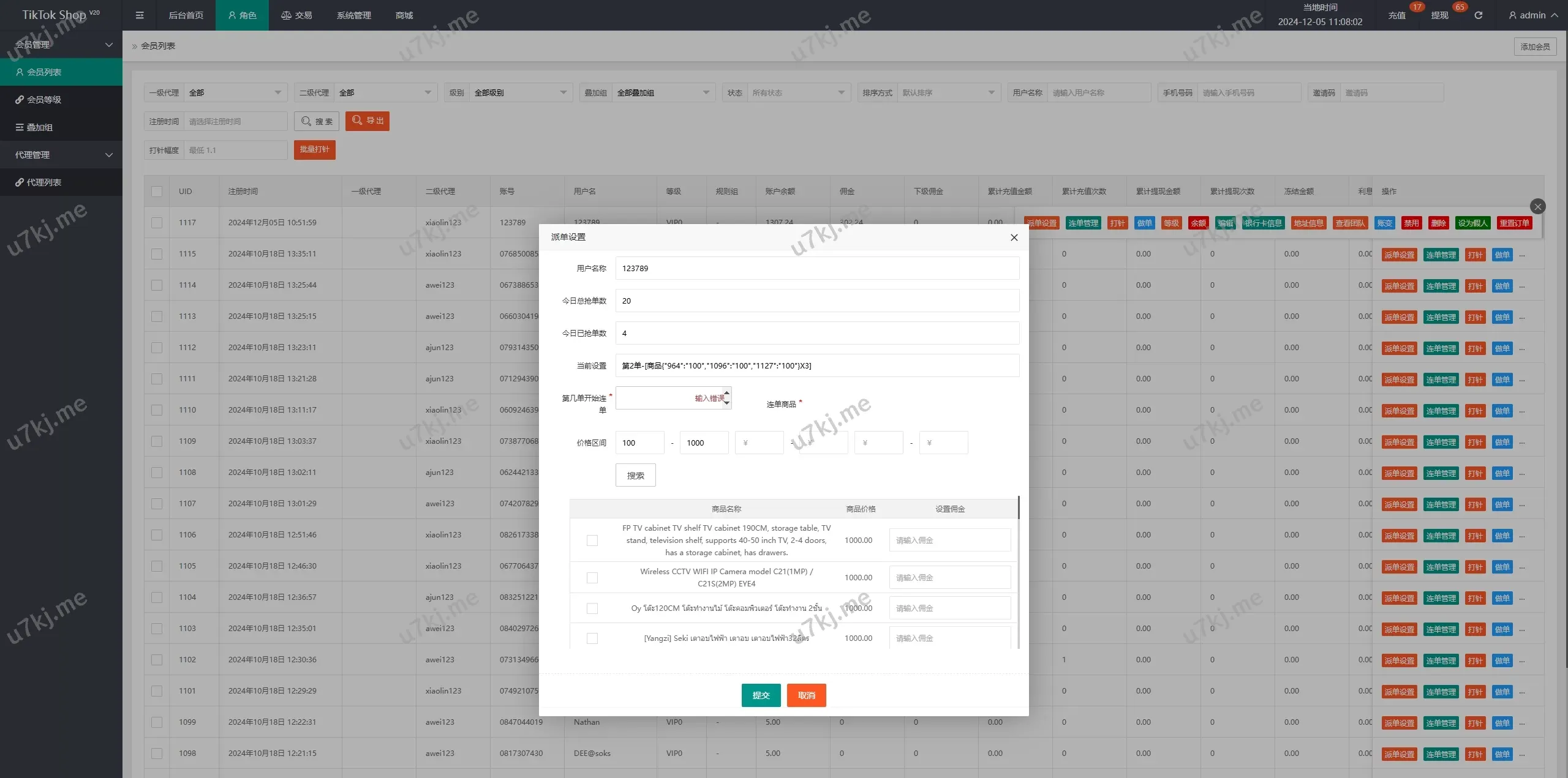Open 会员等级 in the sidebar
The image size is (1568, 778).
pyautogui.click(x=44, y=100)
